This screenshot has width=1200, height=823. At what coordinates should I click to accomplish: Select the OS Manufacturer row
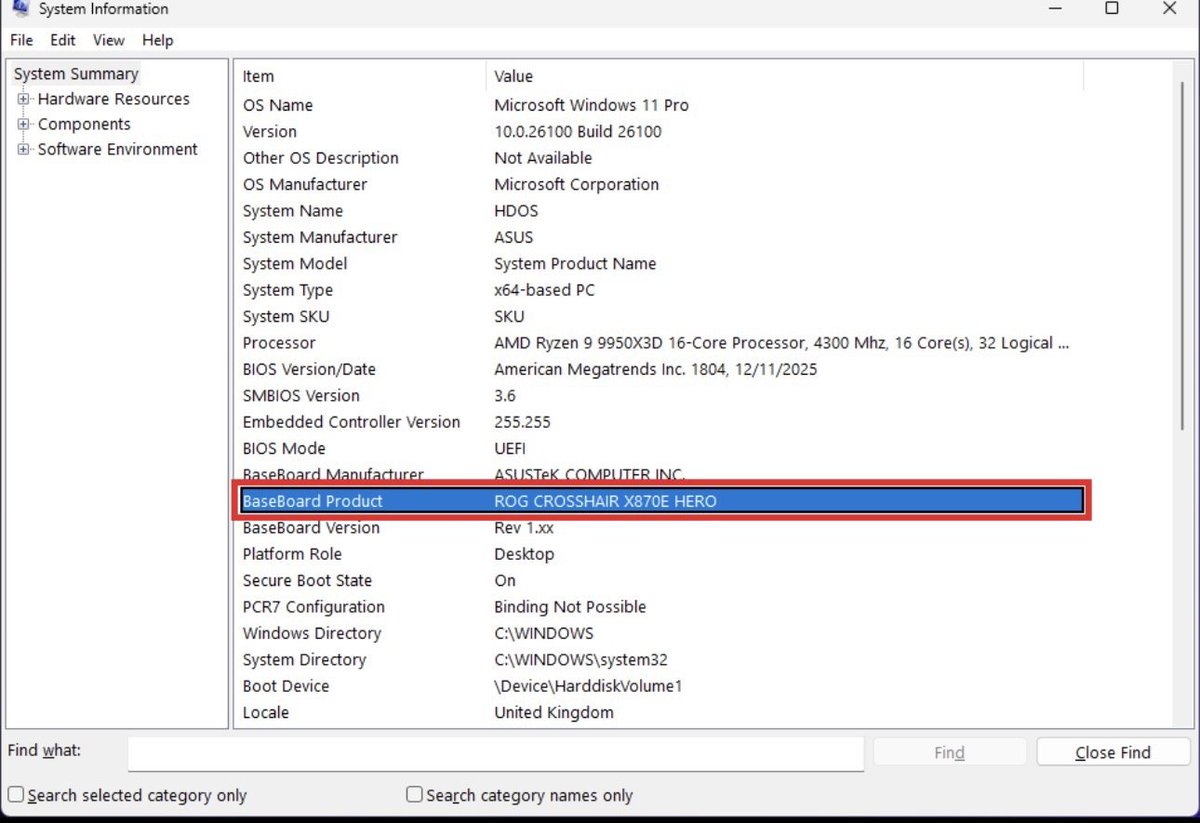(662, 184)
